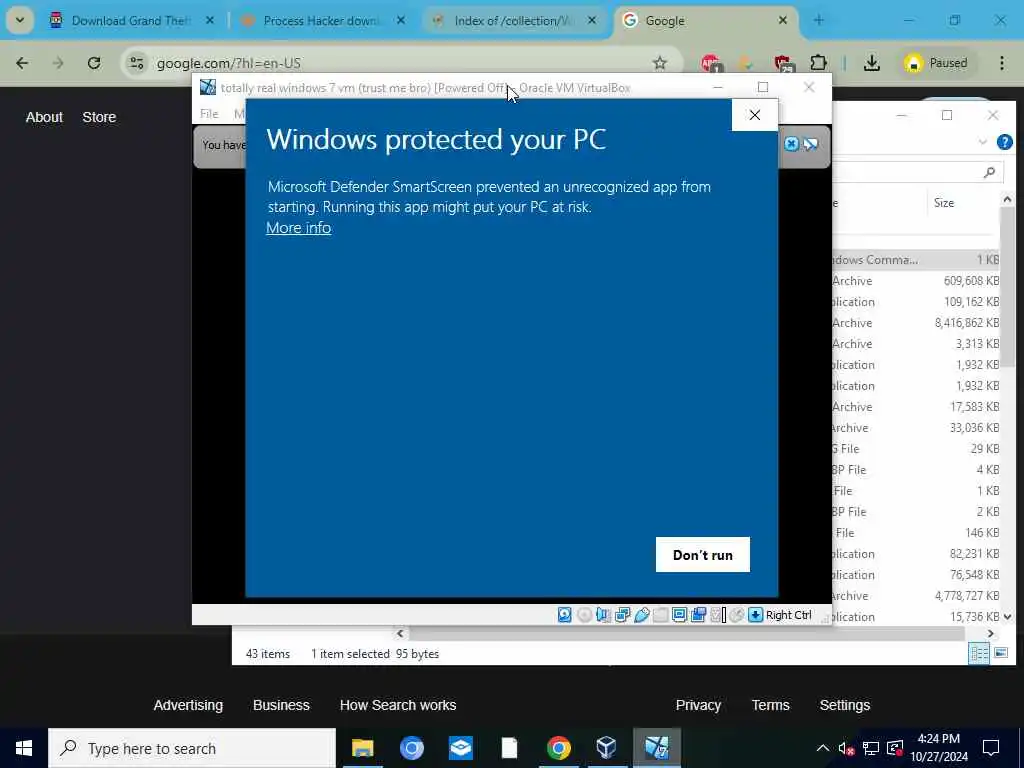This screenshot has height=768, width=1024.
Task: Open the Store link on Google
Action: click(99, 117)
